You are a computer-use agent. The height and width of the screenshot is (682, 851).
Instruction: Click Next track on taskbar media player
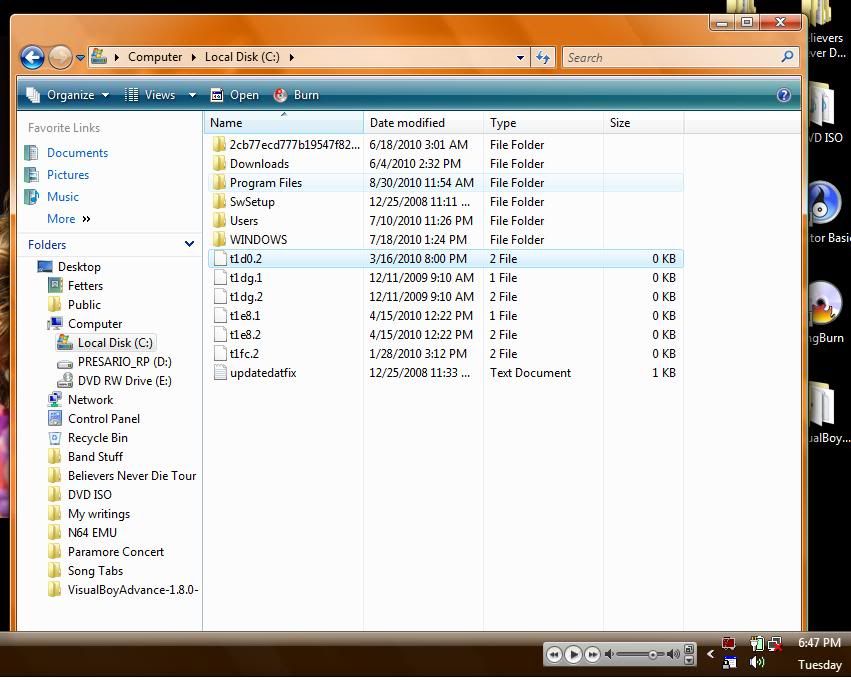[x=593, y=655]
